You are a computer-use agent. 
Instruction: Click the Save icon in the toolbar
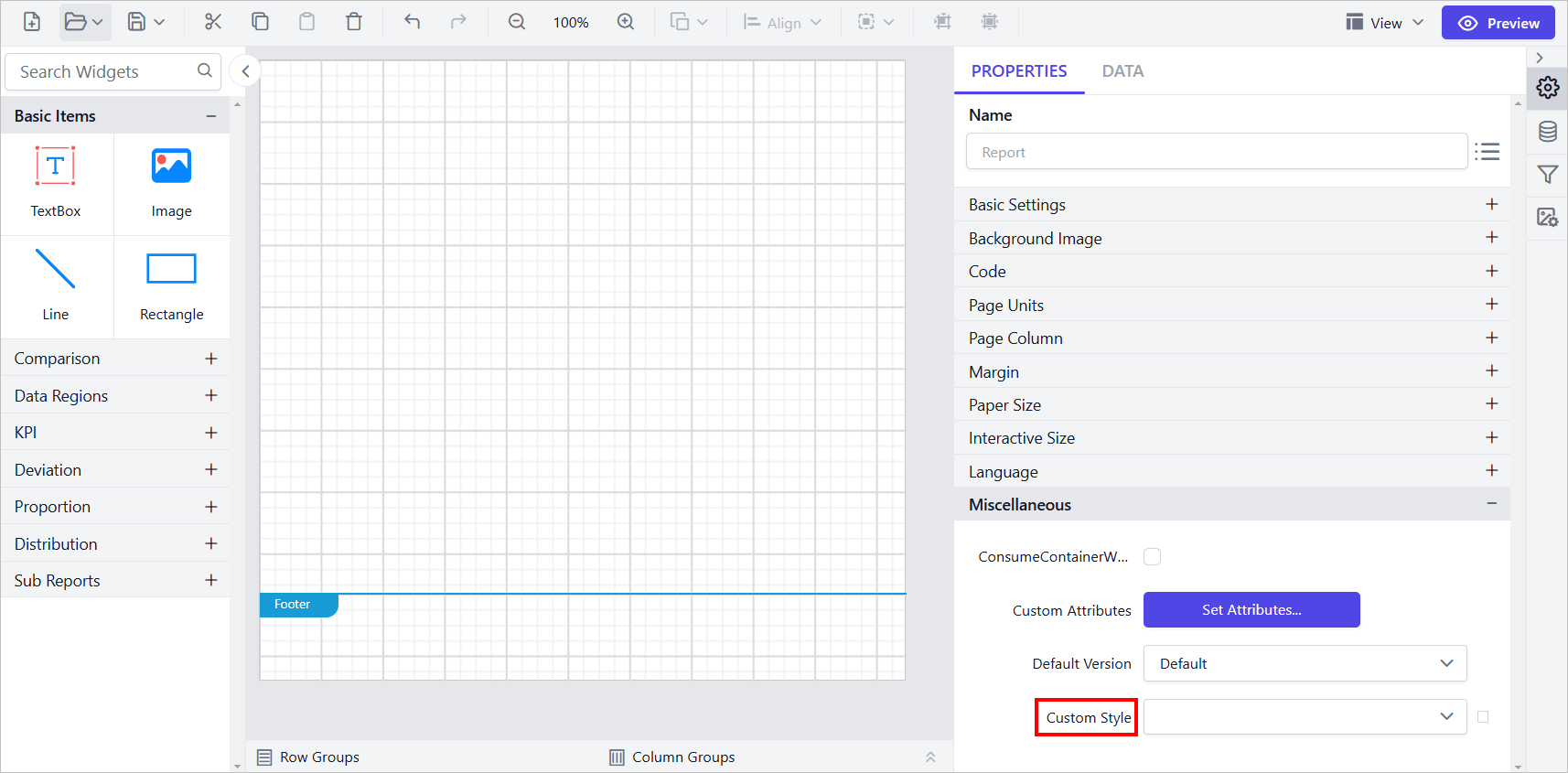click(136, 22)
